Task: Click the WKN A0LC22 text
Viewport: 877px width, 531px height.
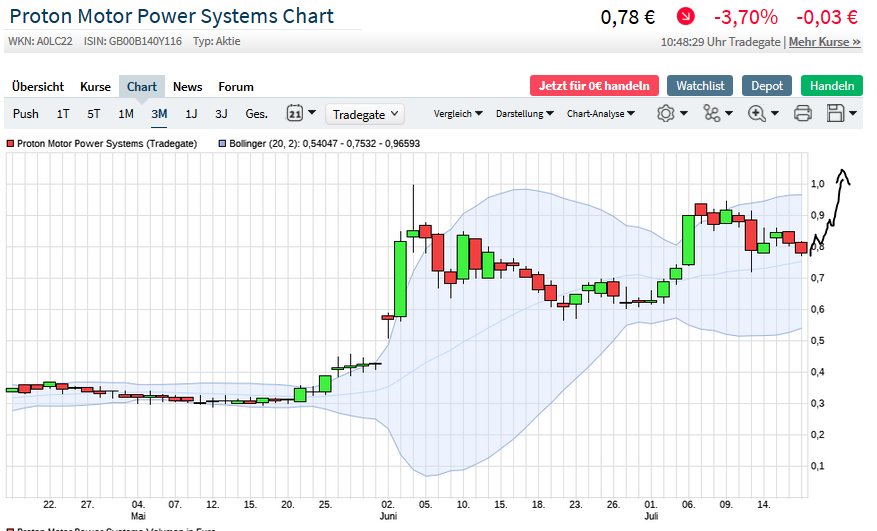Action: [x=40, y=41]
